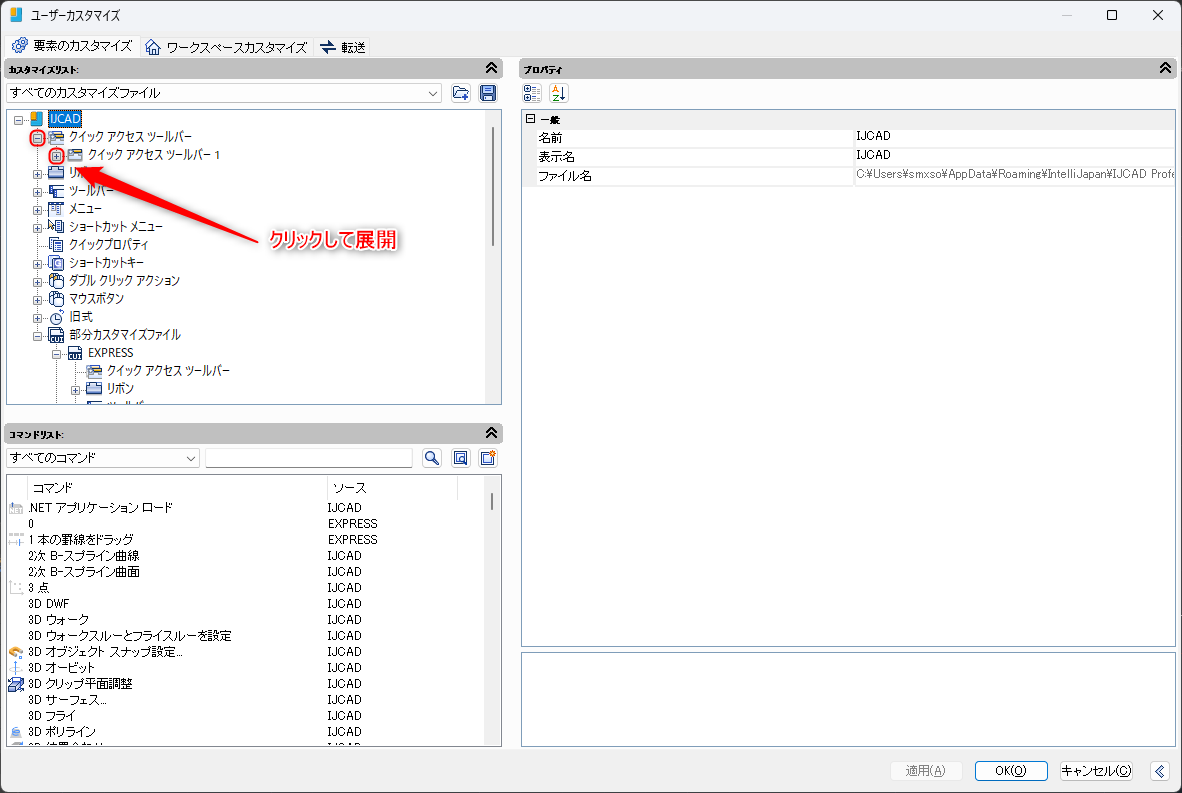Expand the メニュー tree node
The image size is (1182, 793).
37,210
